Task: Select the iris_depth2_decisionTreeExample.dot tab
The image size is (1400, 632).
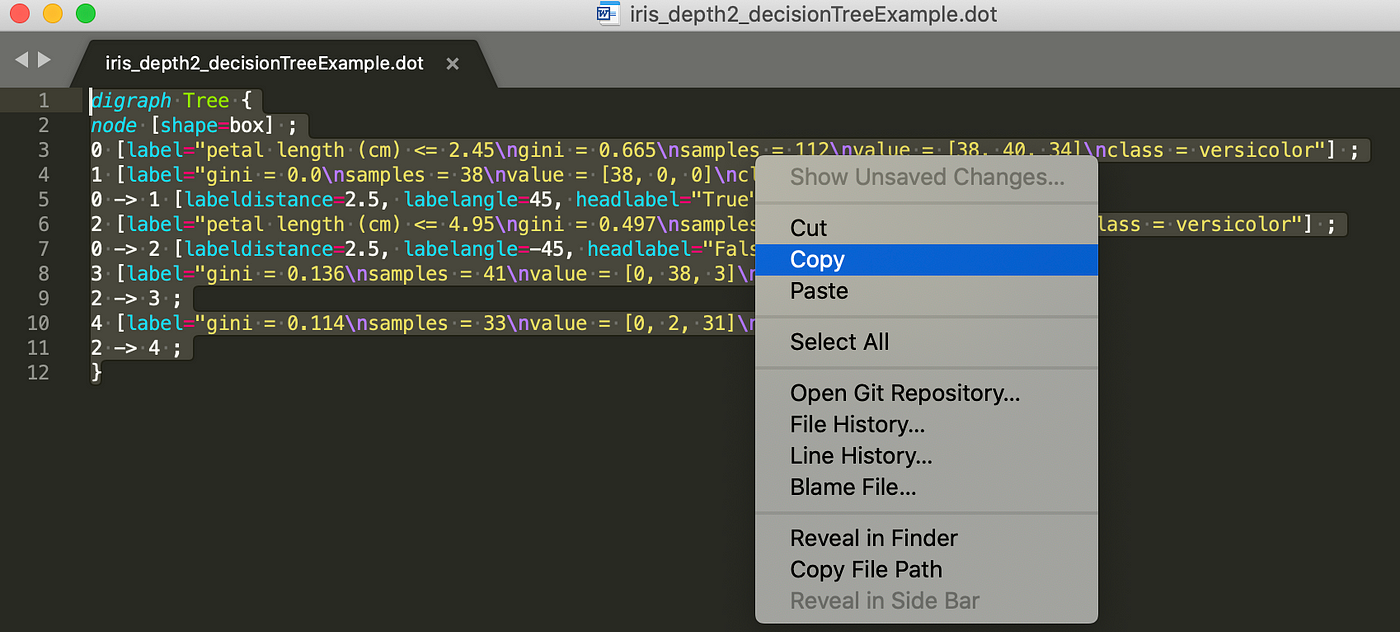Action: pos(265,63)
